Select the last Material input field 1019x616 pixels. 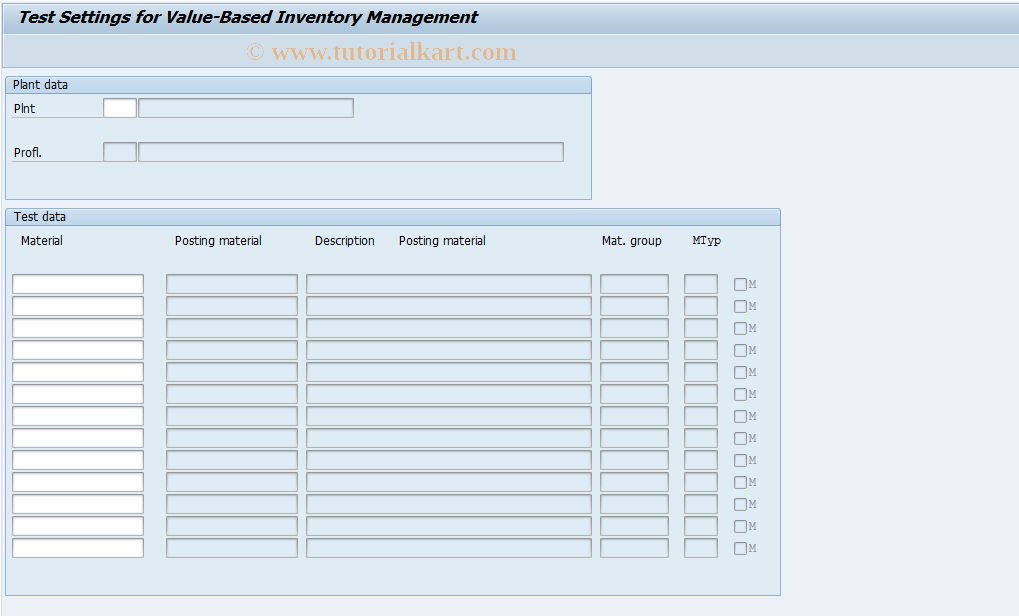point(77,547)
